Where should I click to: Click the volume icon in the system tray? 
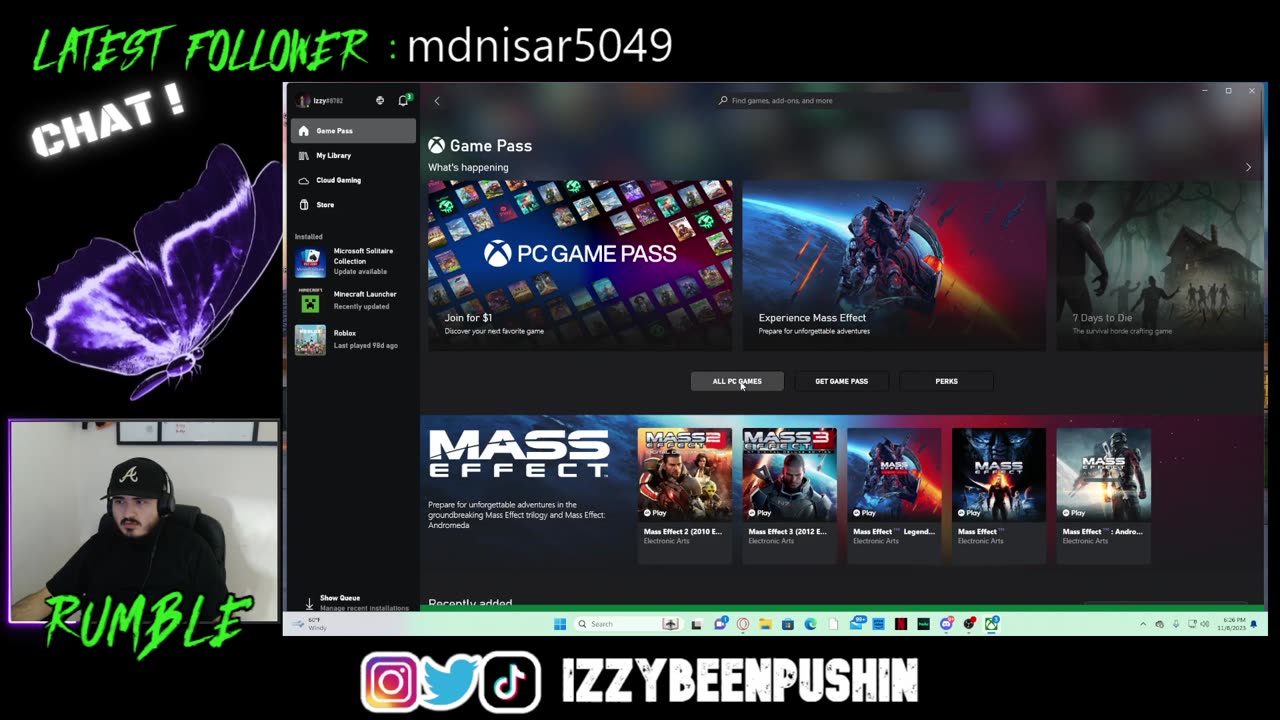1204,624
